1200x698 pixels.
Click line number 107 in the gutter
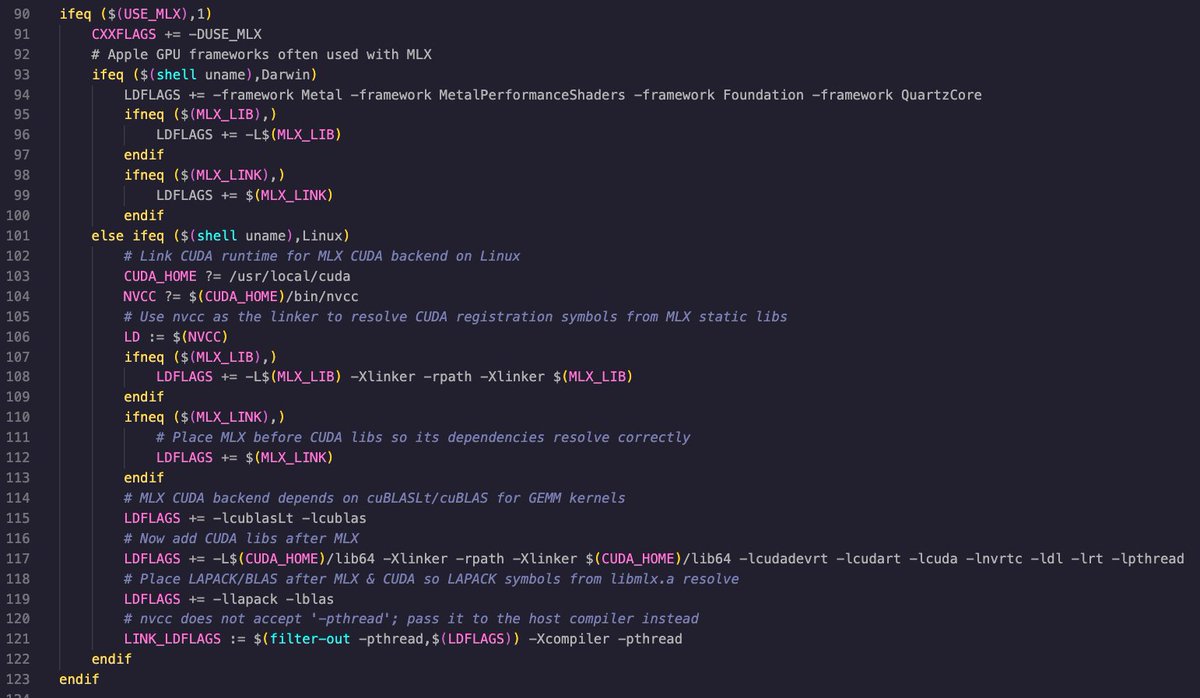[x=17, y=356]
